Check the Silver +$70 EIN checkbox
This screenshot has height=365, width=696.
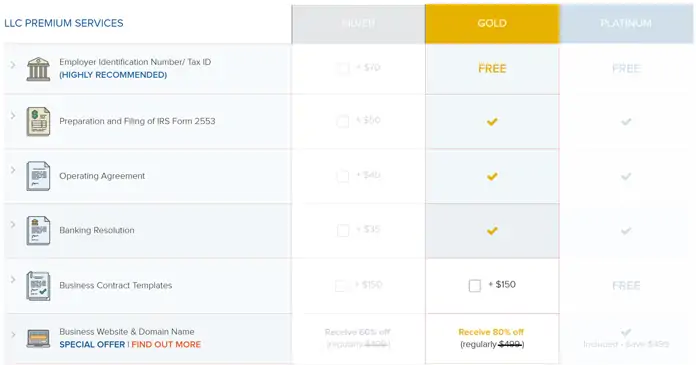tap(343, 68)
